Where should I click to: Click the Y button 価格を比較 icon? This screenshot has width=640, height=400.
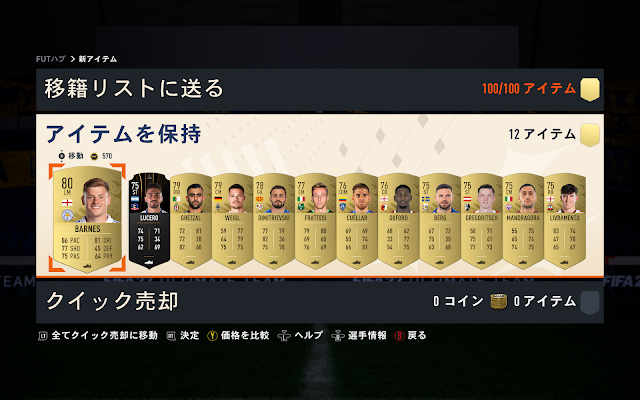[212, 336]
